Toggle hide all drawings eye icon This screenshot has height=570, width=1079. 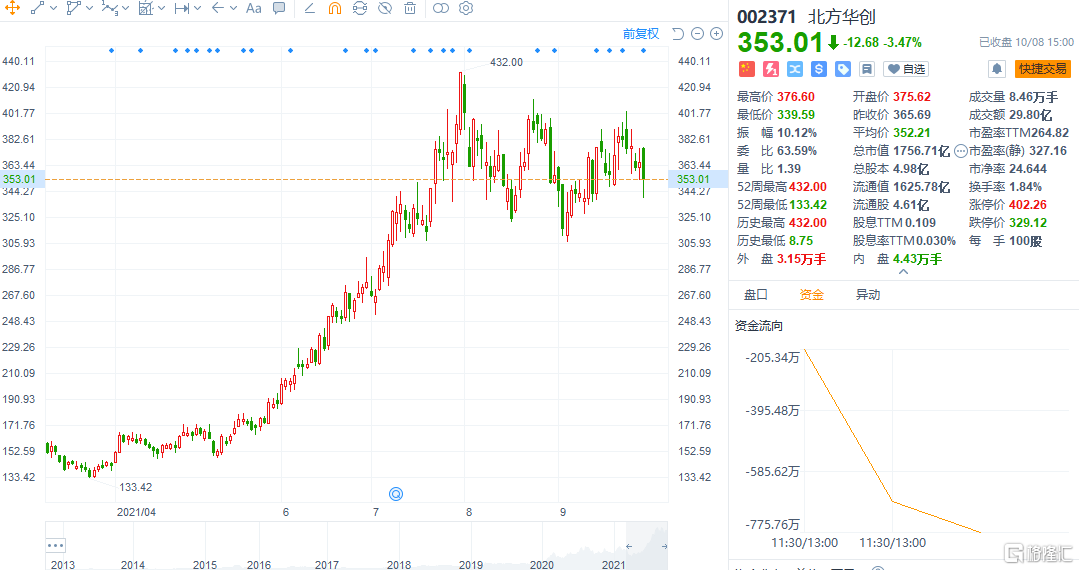point(385,8)
